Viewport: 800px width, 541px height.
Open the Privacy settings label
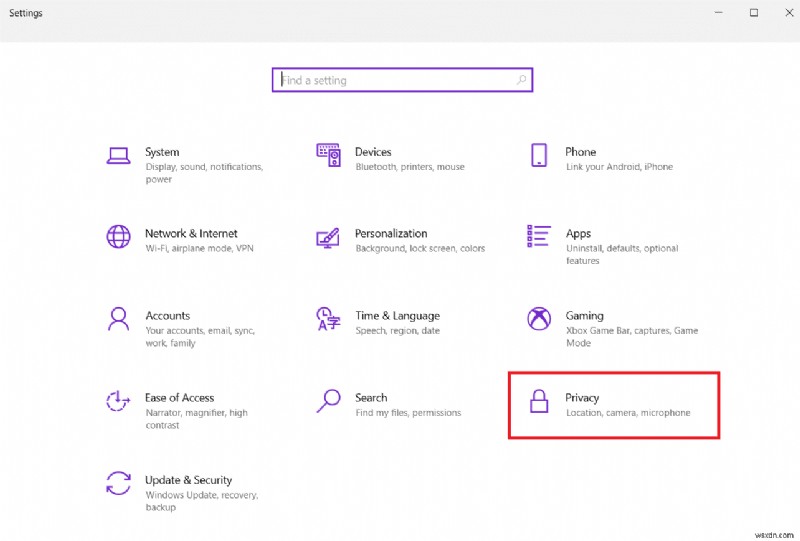[x=582, y=398]
